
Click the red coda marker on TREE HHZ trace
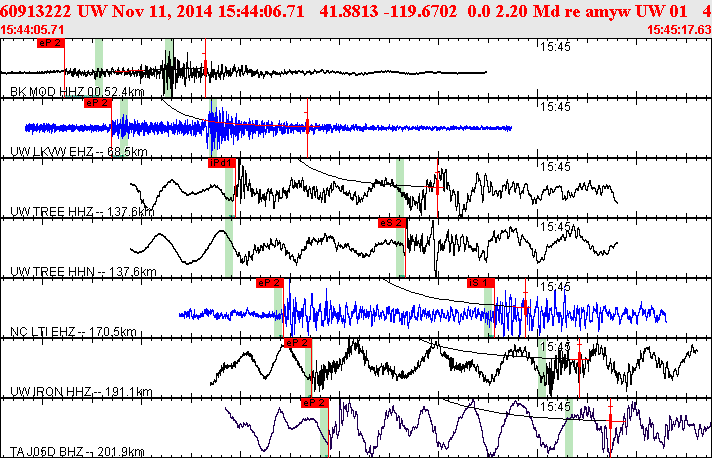(438, 188)
